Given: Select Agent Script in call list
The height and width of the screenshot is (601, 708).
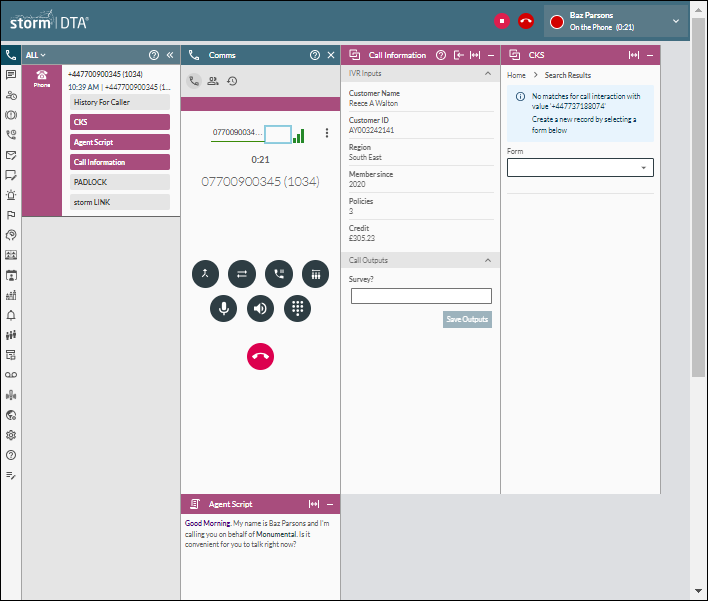Looking at the screenshot, I should click(120, 142).
